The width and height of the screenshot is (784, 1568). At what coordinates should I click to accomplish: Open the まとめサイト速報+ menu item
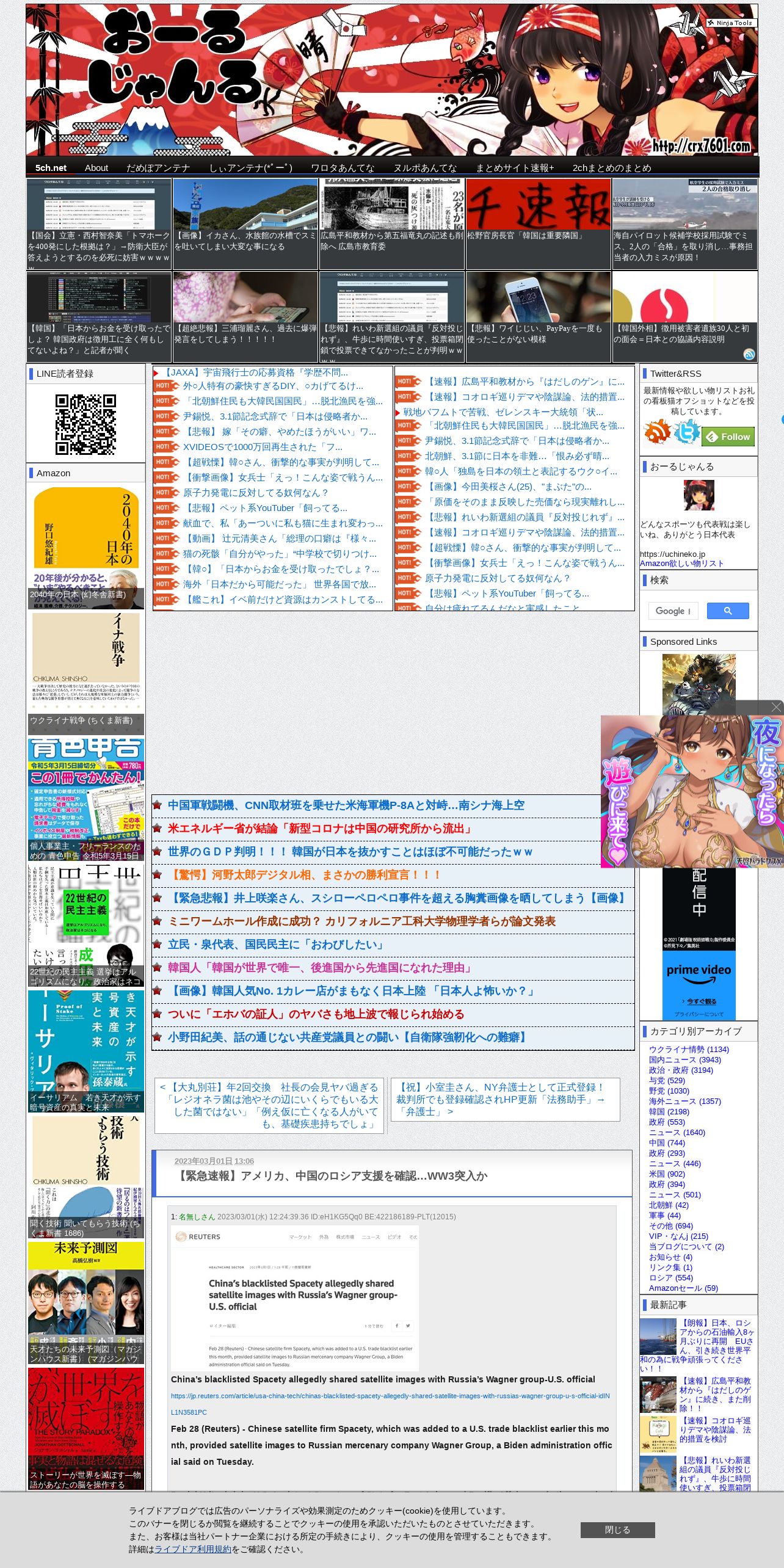coord(515,168)
